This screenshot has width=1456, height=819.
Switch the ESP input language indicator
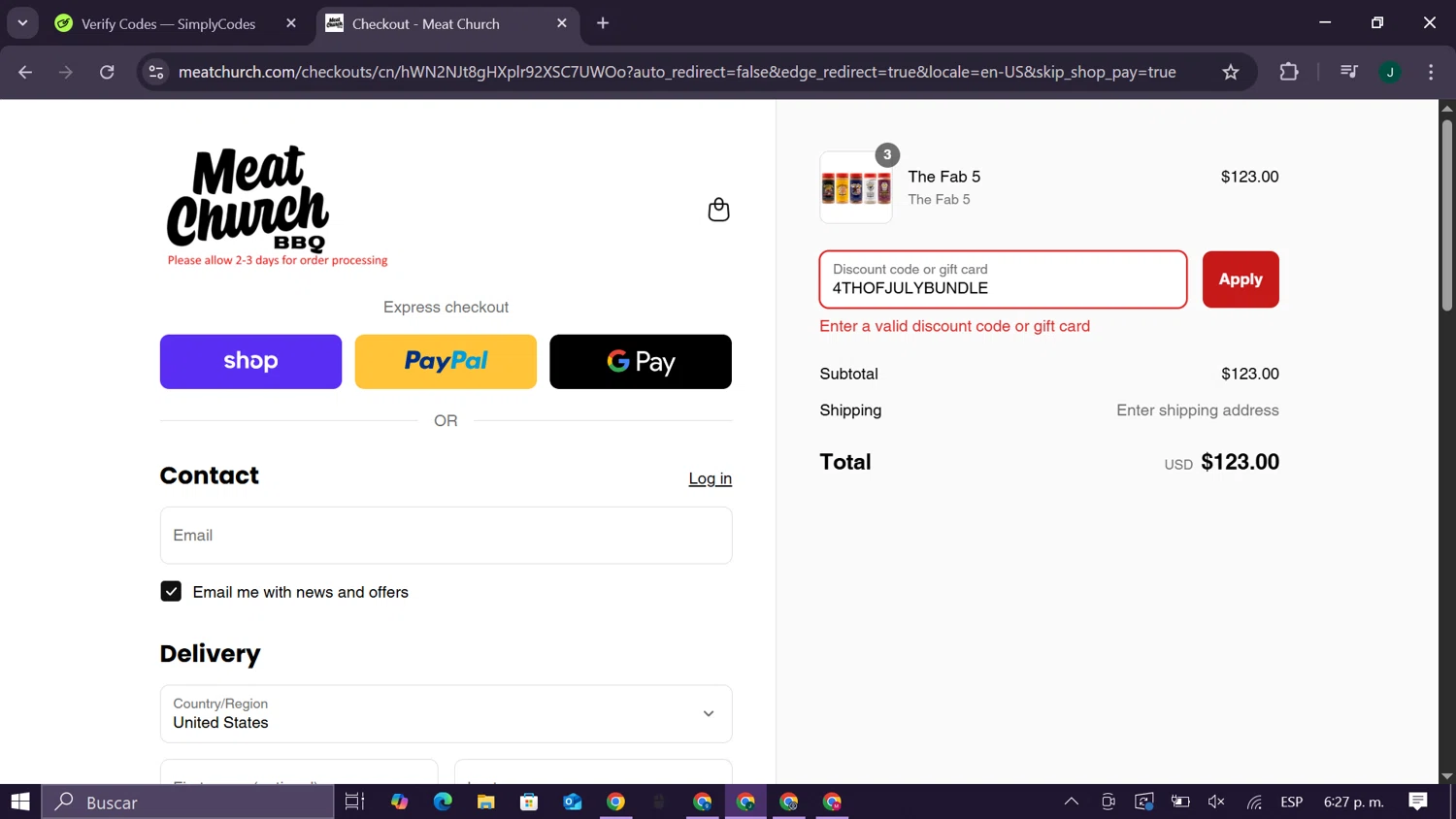click(x=1291, y=802)
